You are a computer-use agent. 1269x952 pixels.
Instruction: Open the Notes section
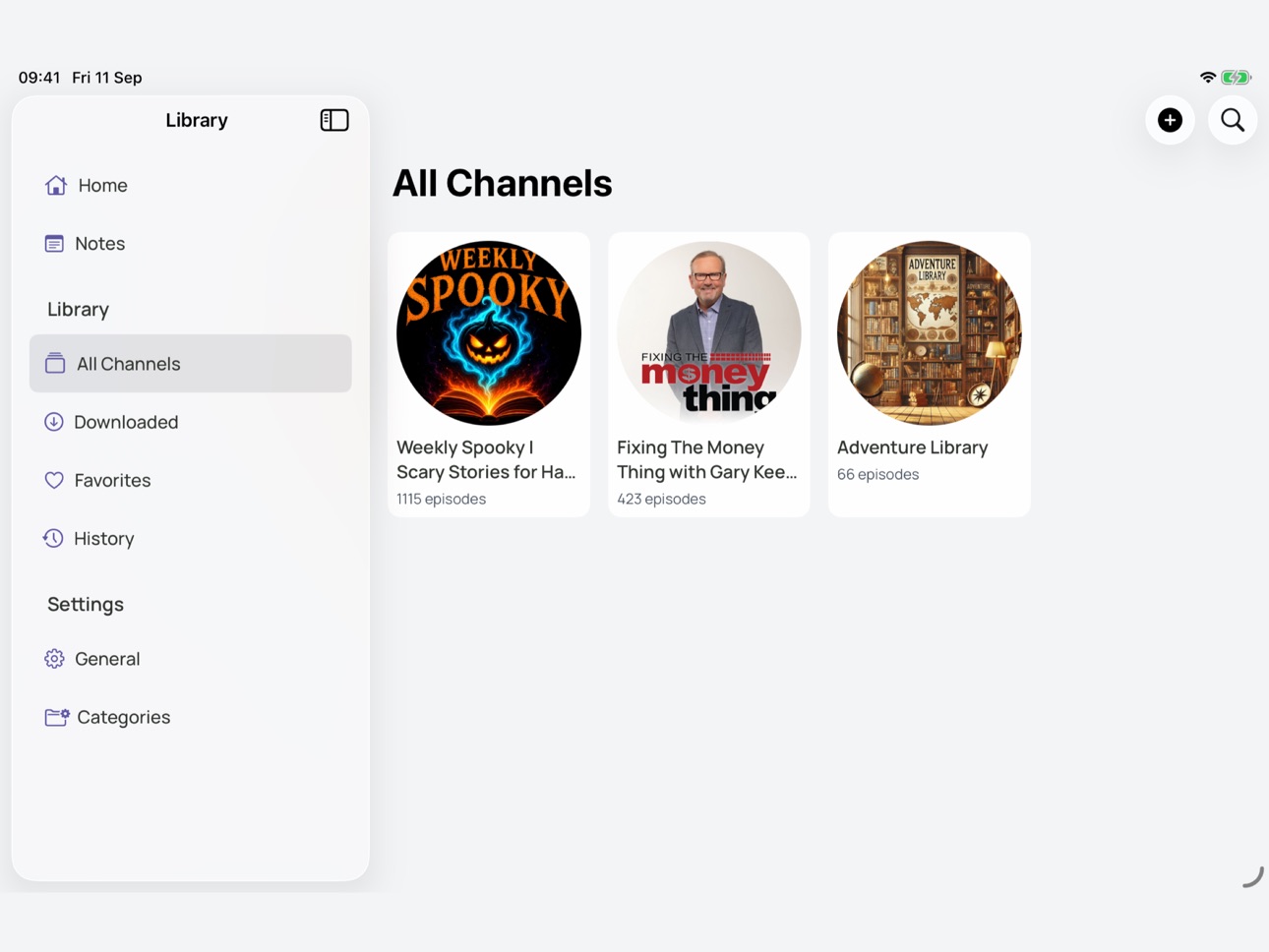pos(190,243)
